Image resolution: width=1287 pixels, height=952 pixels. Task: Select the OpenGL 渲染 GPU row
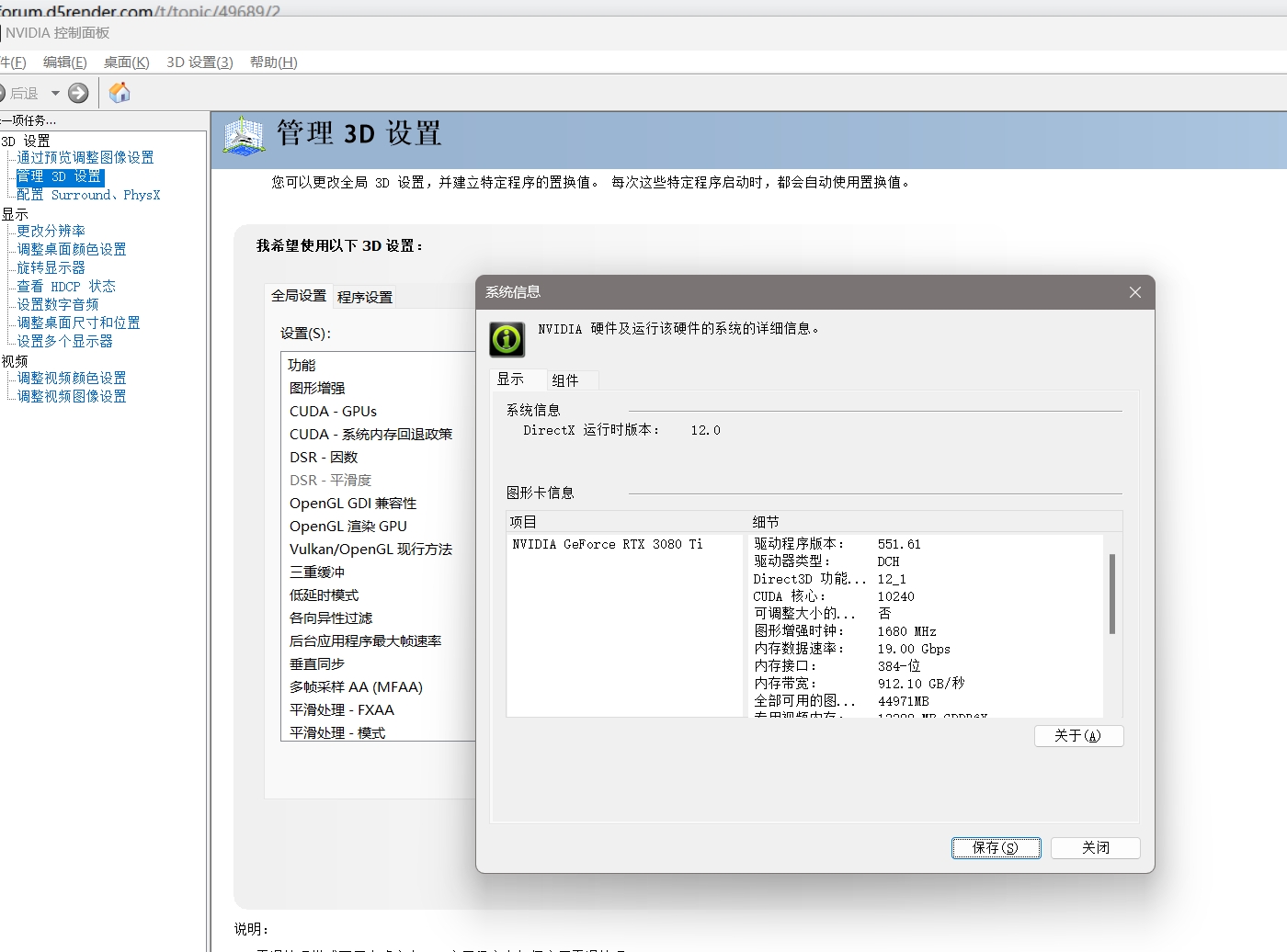[x=379, y=526]
